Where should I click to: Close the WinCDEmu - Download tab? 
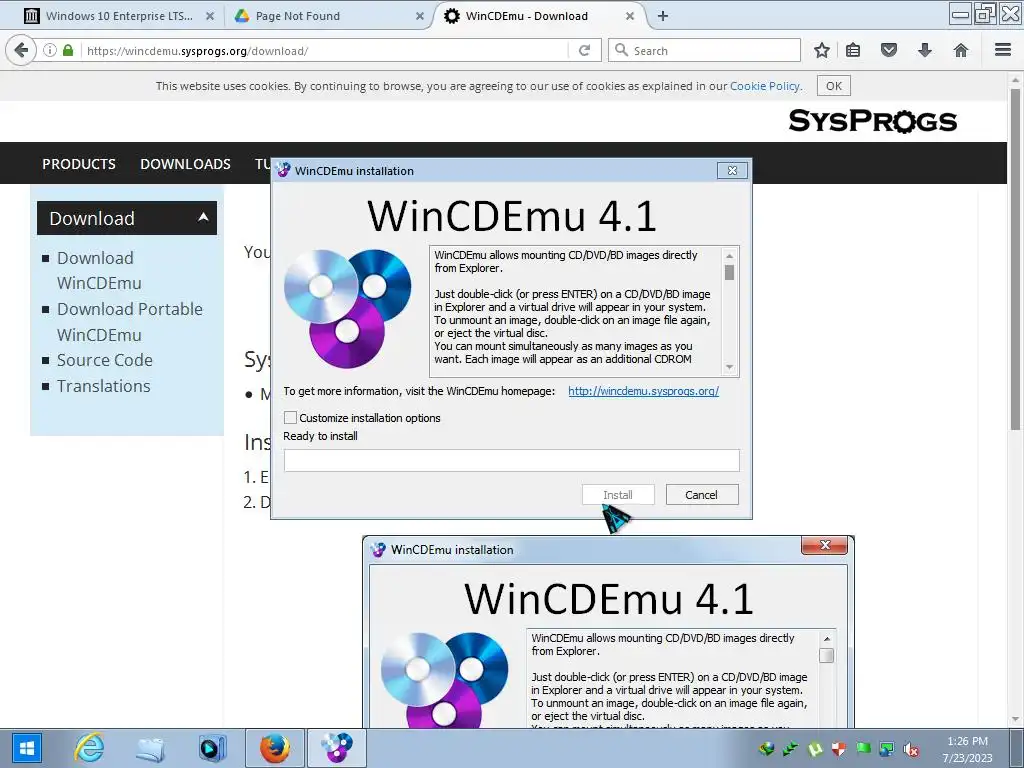coord(630,16)
